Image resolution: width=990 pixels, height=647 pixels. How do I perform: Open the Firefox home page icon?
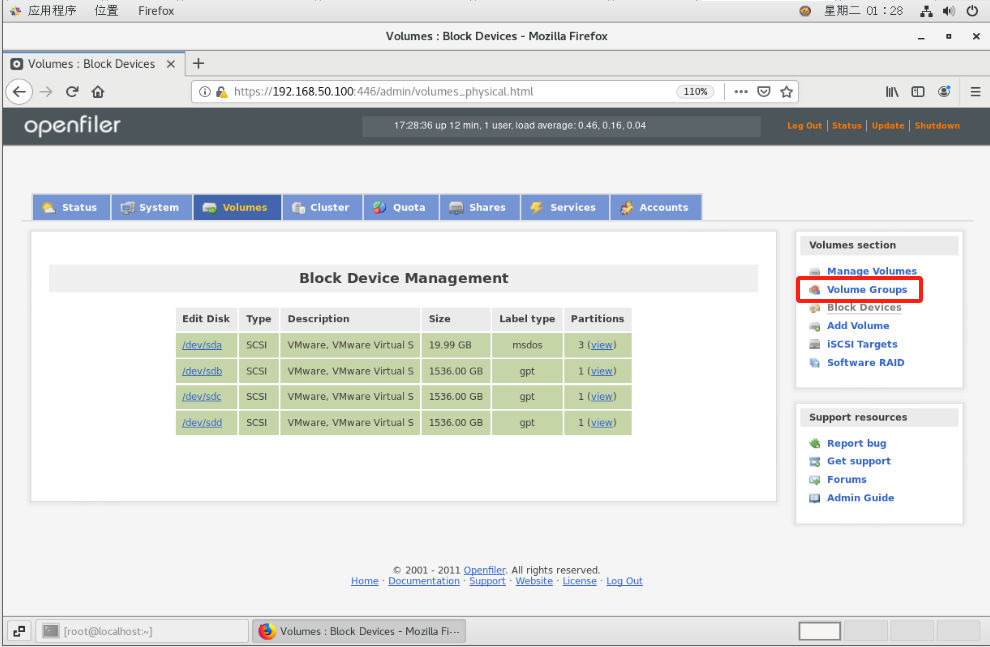pyautogui.click(x=98, y=92)
